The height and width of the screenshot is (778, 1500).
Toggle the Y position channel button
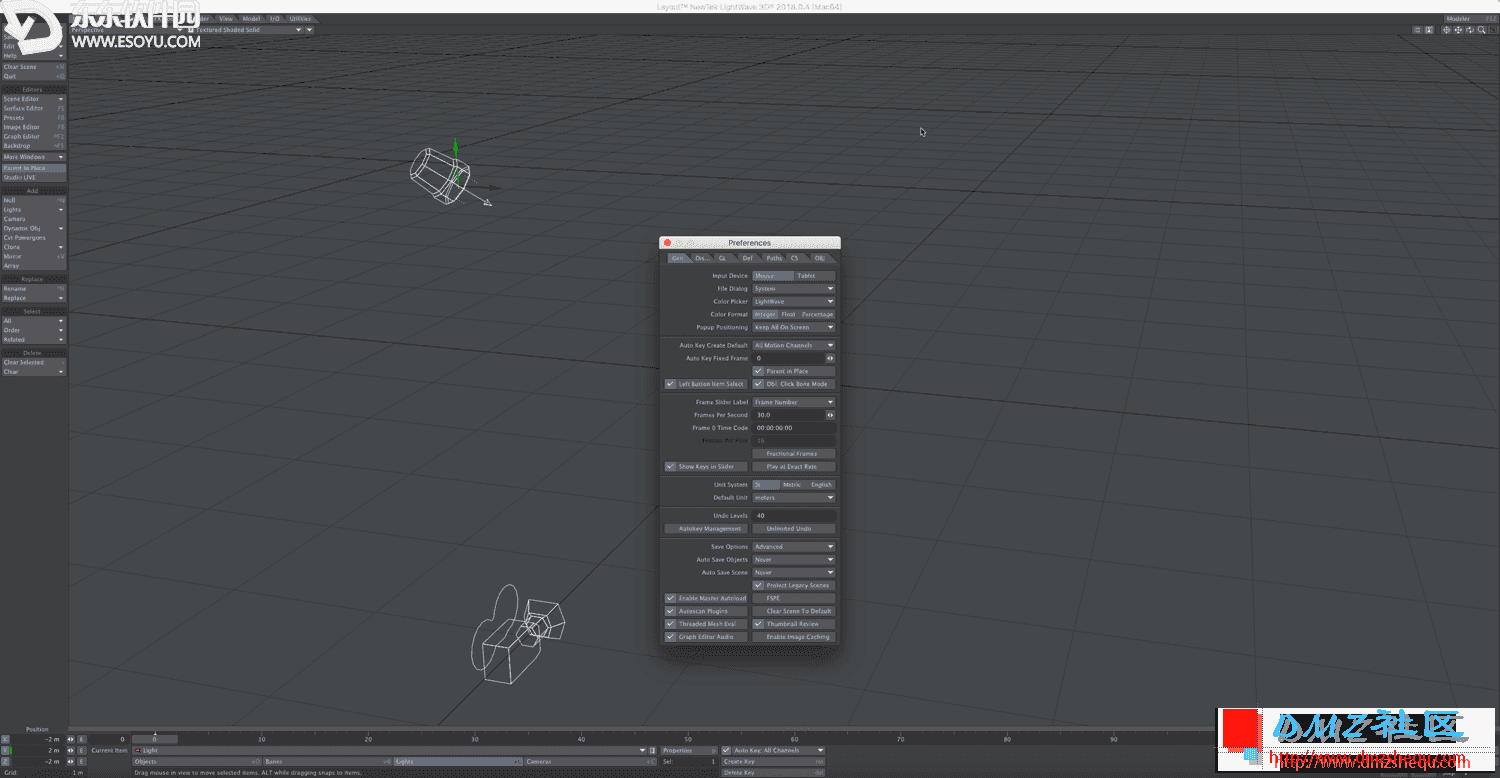pyautogui.click(x=5, y=750)
